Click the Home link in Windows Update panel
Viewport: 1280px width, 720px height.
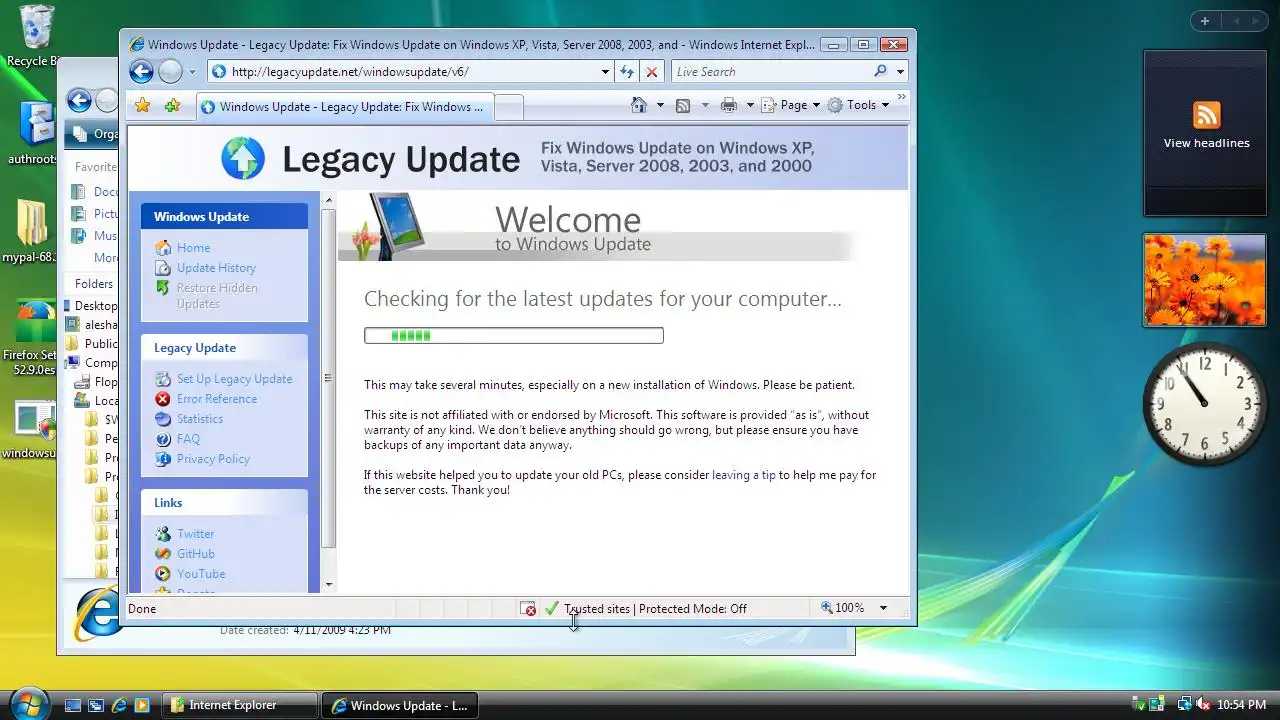(x=193, y=248)
